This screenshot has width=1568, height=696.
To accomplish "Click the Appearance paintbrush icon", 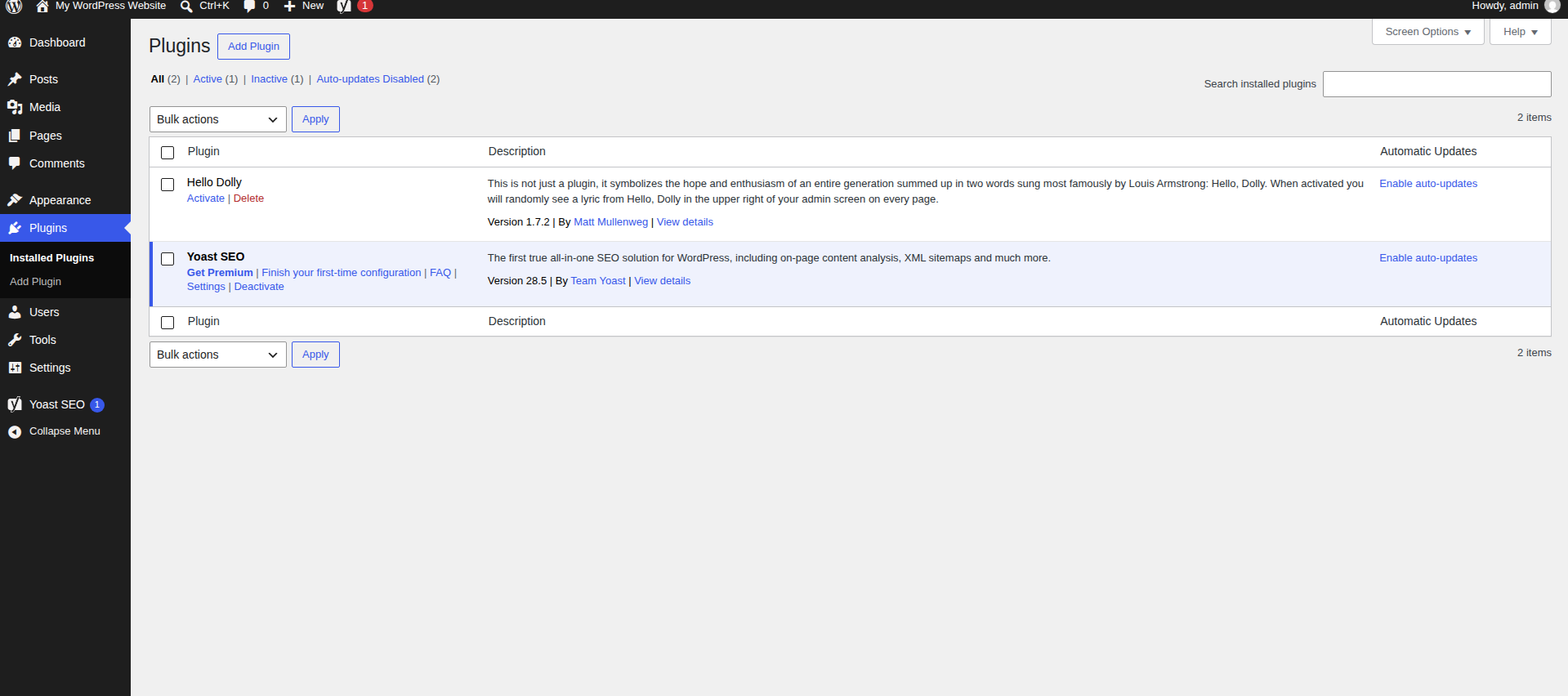I will [x=15, y=200].
